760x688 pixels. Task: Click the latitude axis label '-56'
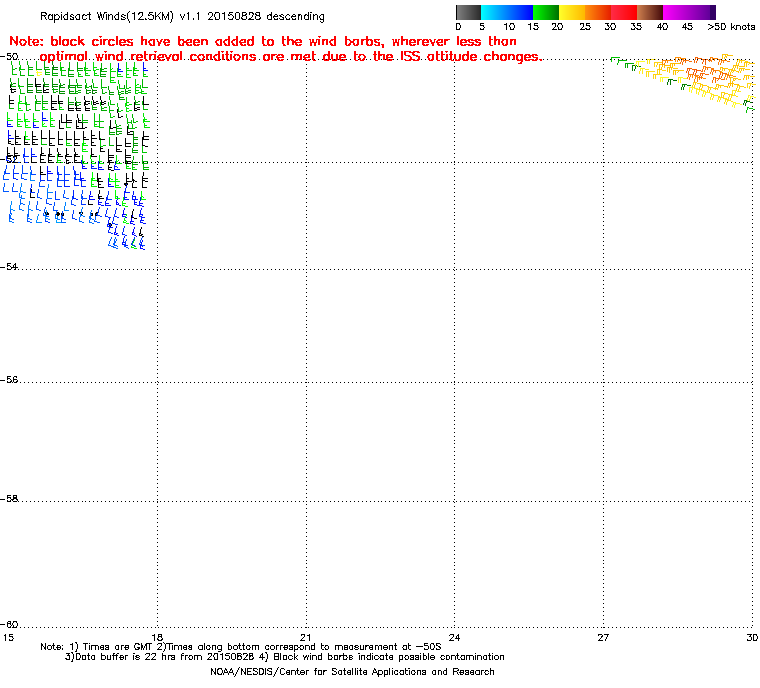tap(9, 380)
